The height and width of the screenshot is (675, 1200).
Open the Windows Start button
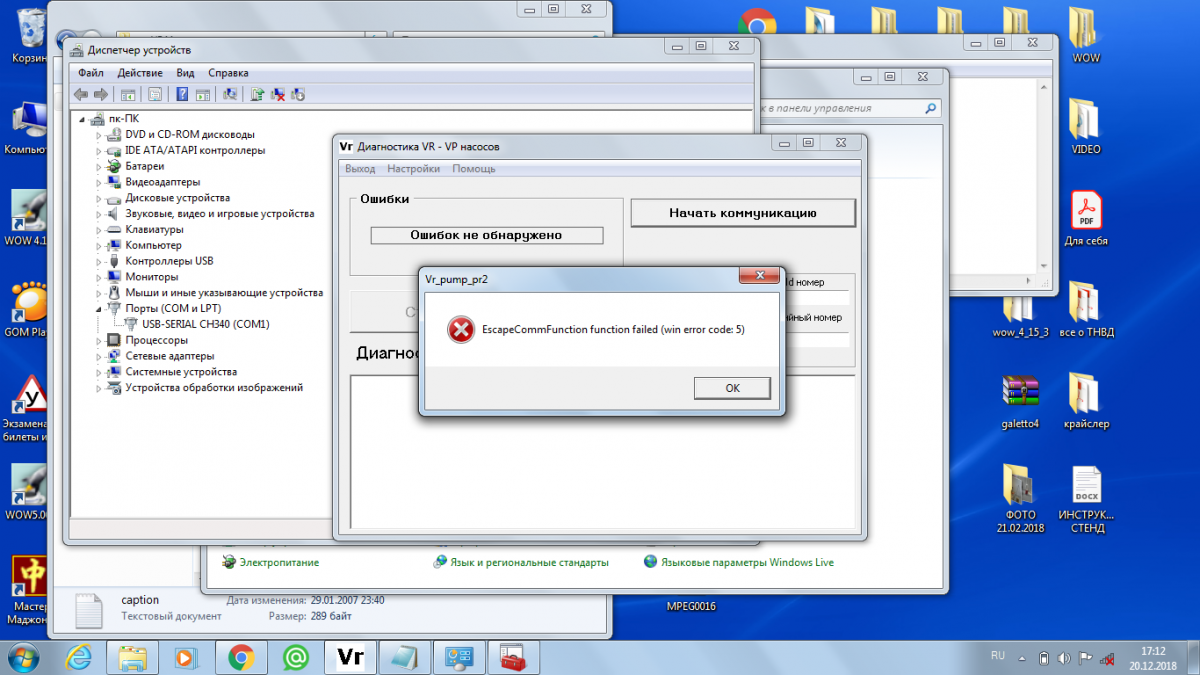[22, 657]
